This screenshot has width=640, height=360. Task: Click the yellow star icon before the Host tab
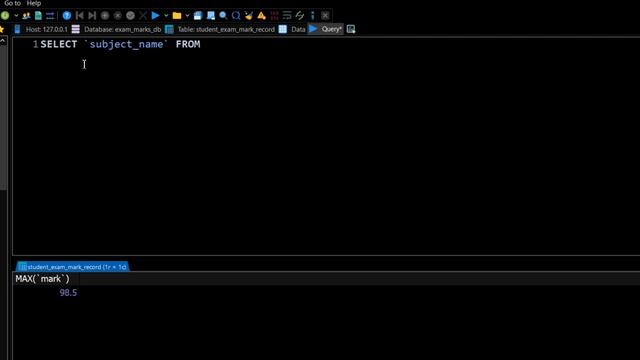[x=2, y=29]
